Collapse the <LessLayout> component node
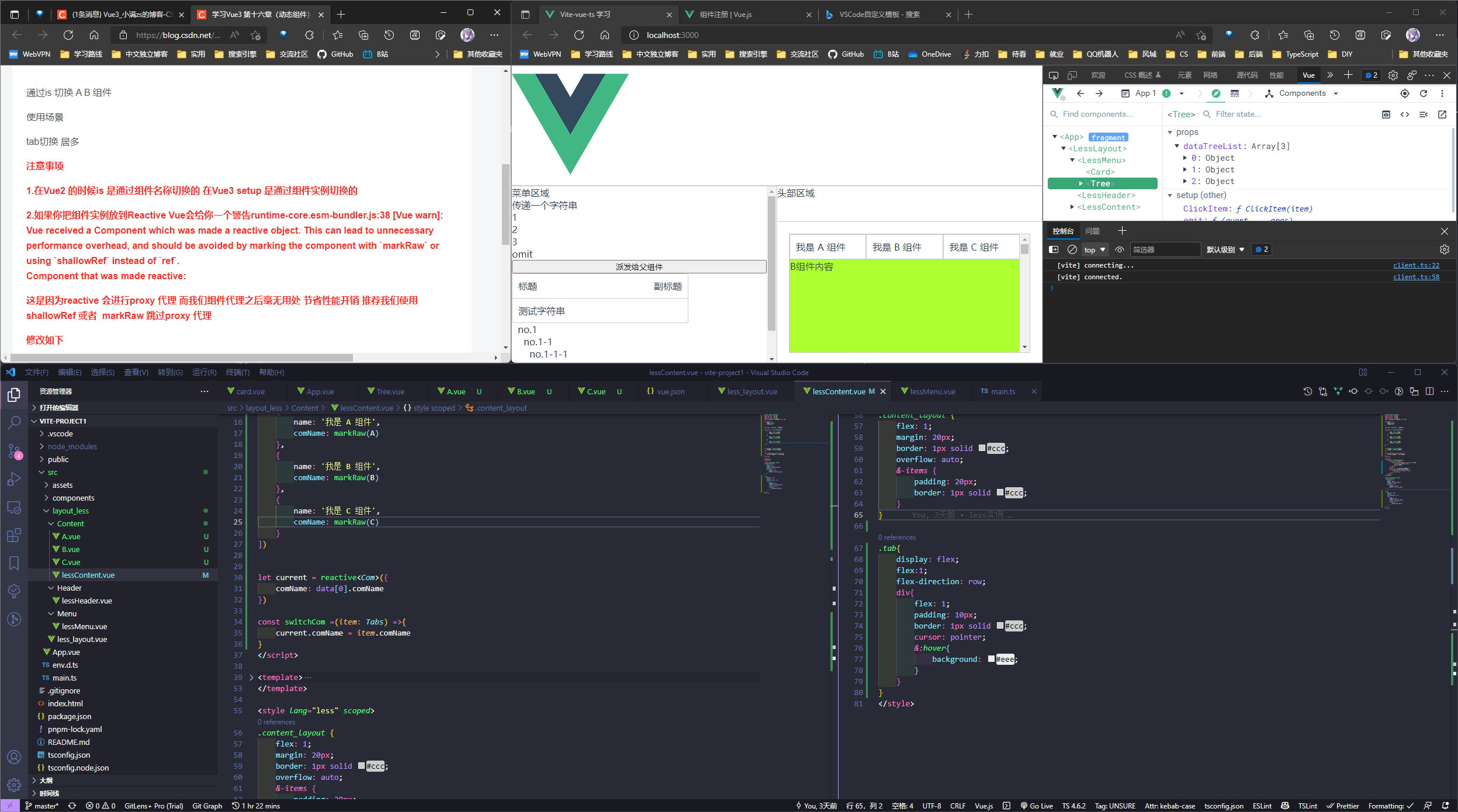The image size is (1458, 812). (x=1064, y=149)
